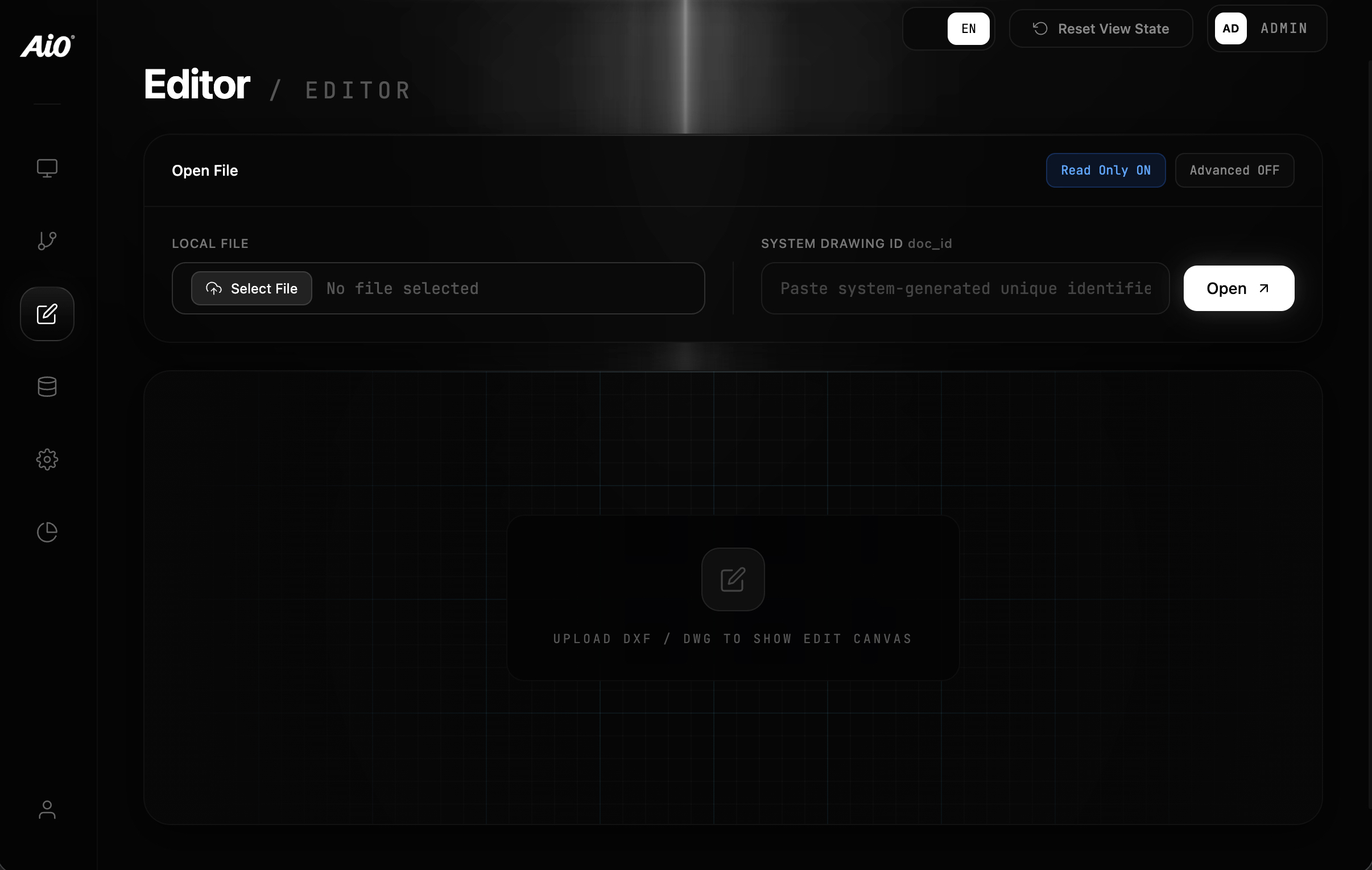The height and width of the screenshot is (870, 1372).
Task: Focus the system drawing ID input field
Action: [x=965, y=288]
